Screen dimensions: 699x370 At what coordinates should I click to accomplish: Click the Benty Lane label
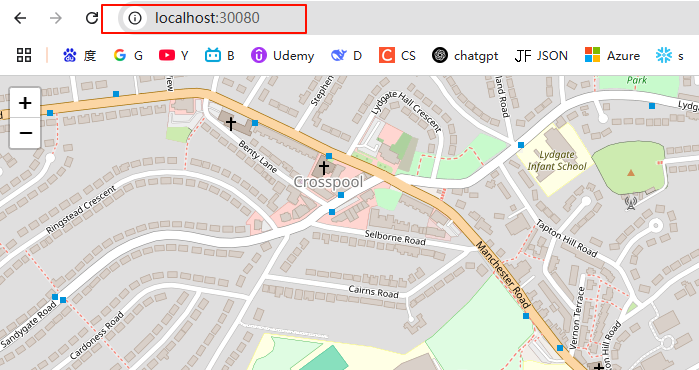click(258, 156)
